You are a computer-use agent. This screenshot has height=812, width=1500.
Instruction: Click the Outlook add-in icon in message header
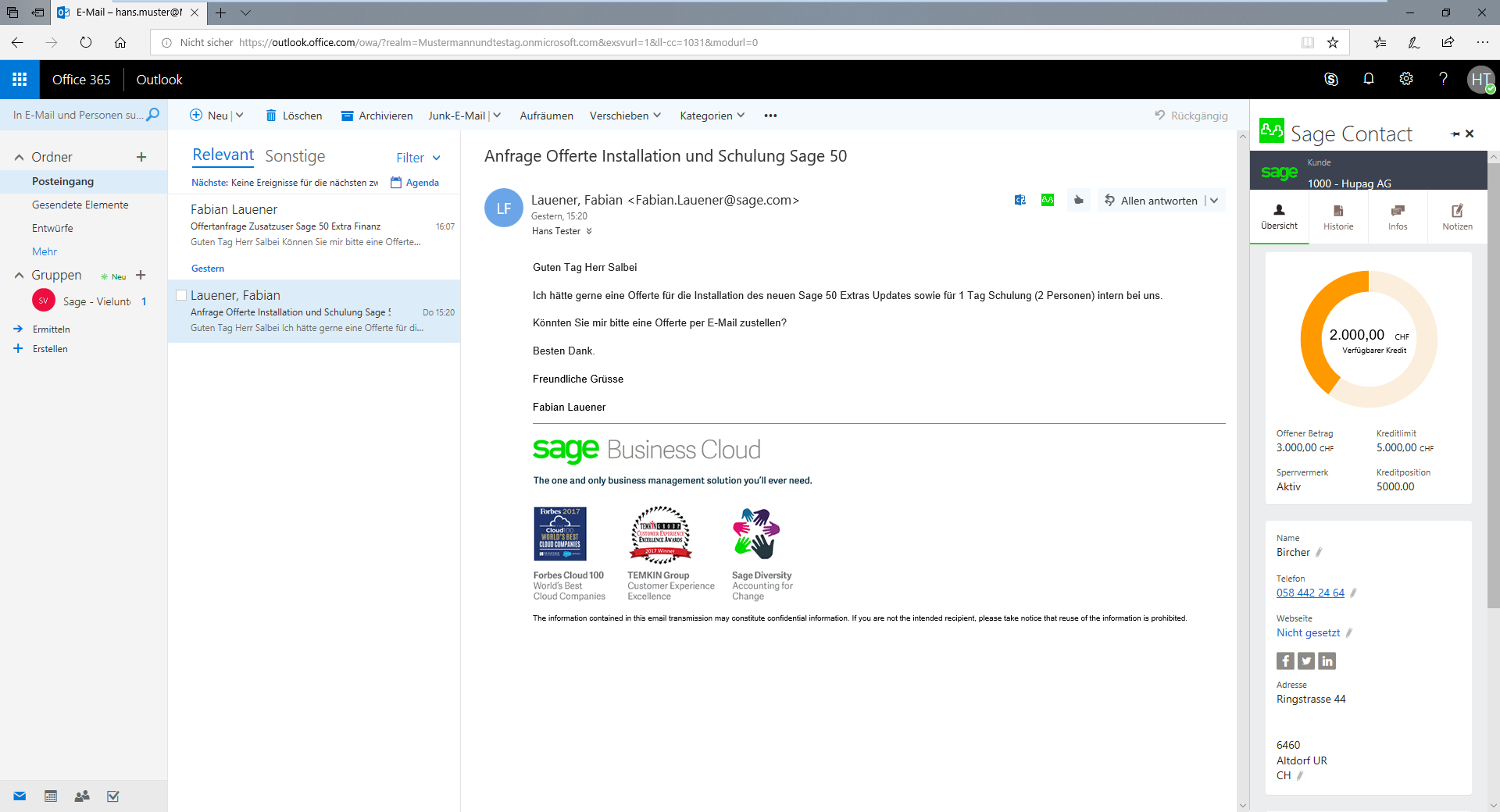pyautogui.click(x=1020, y=200)
